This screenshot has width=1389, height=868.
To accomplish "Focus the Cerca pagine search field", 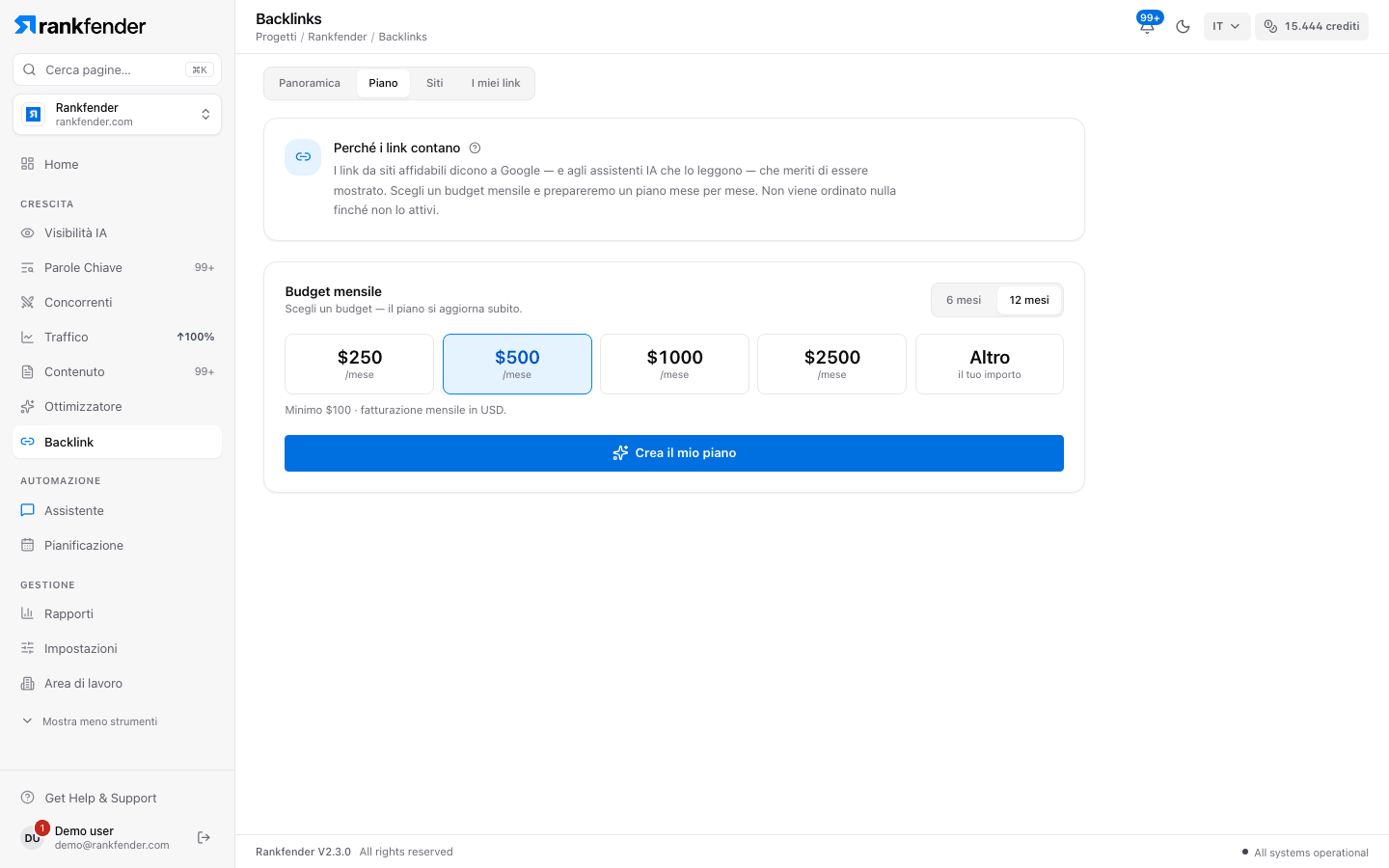I will [x=118, y=69].
